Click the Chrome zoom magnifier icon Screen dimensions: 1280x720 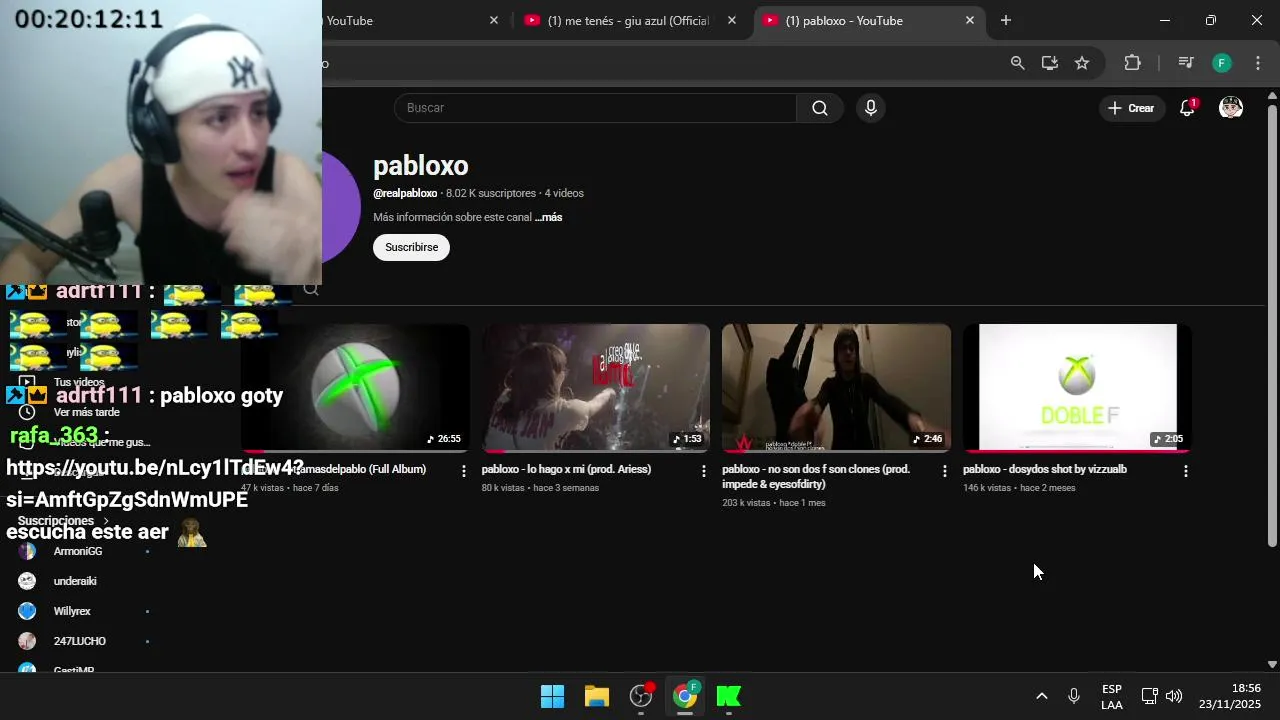(x=1017, y=63)
